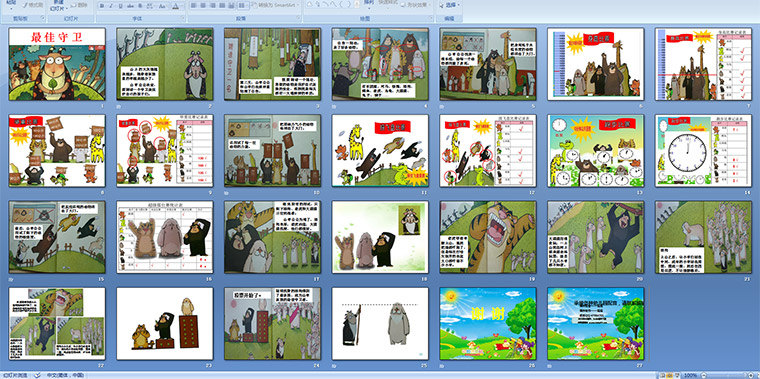Click the 格式刷 format painter icon
760x379 pixels.
[x=33, y=5]
